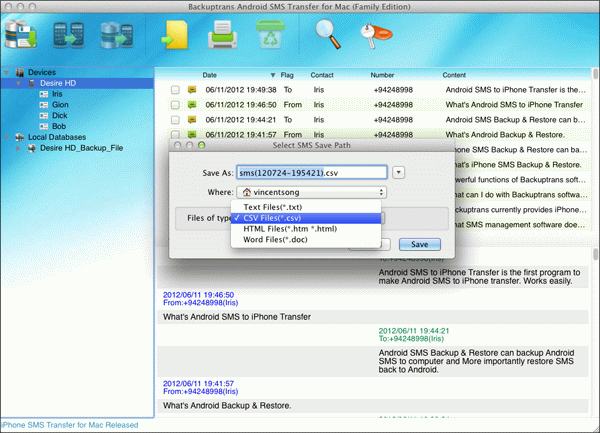Click the '2012/06/11 19:46:50' timestamp in preview
The height and width of the screenshot is (433, 600).
coord(198,295)
